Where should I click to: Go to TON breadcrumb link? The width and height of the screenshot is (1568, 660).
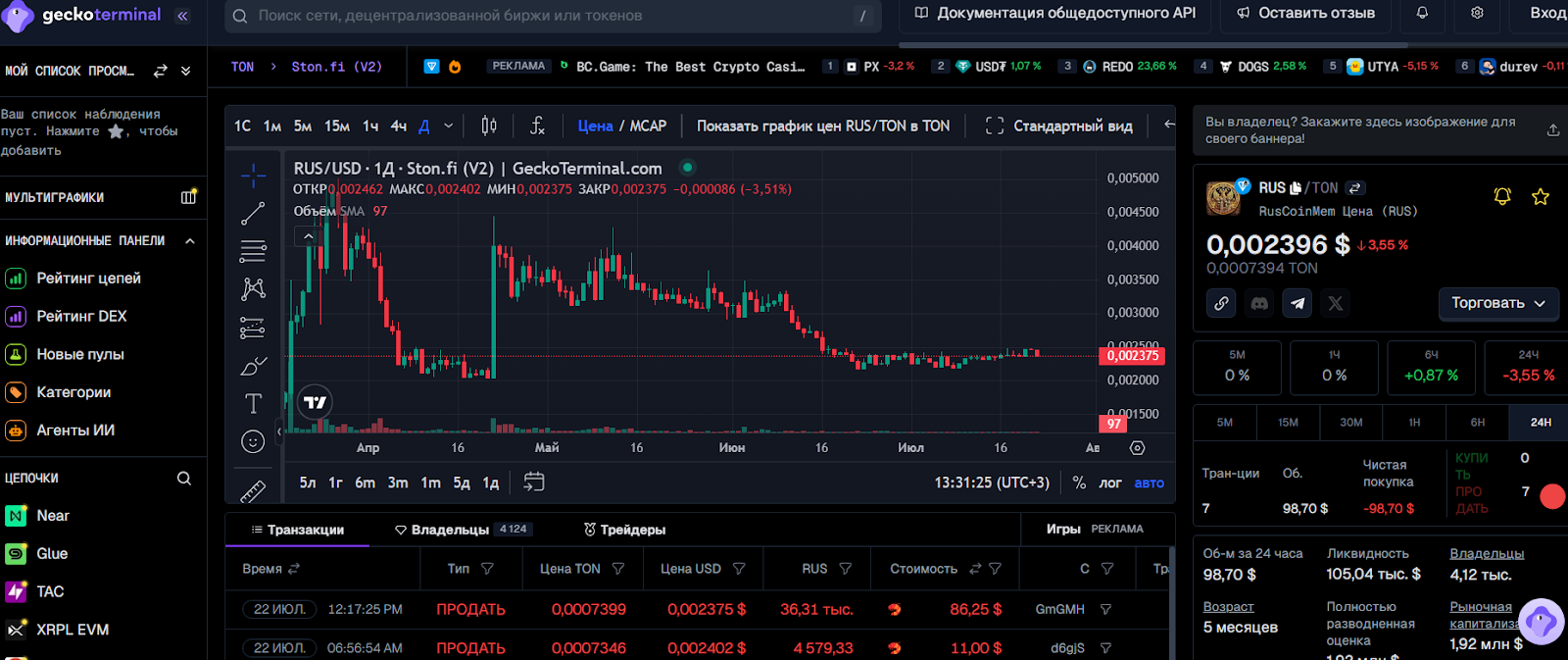coord(242,67)
